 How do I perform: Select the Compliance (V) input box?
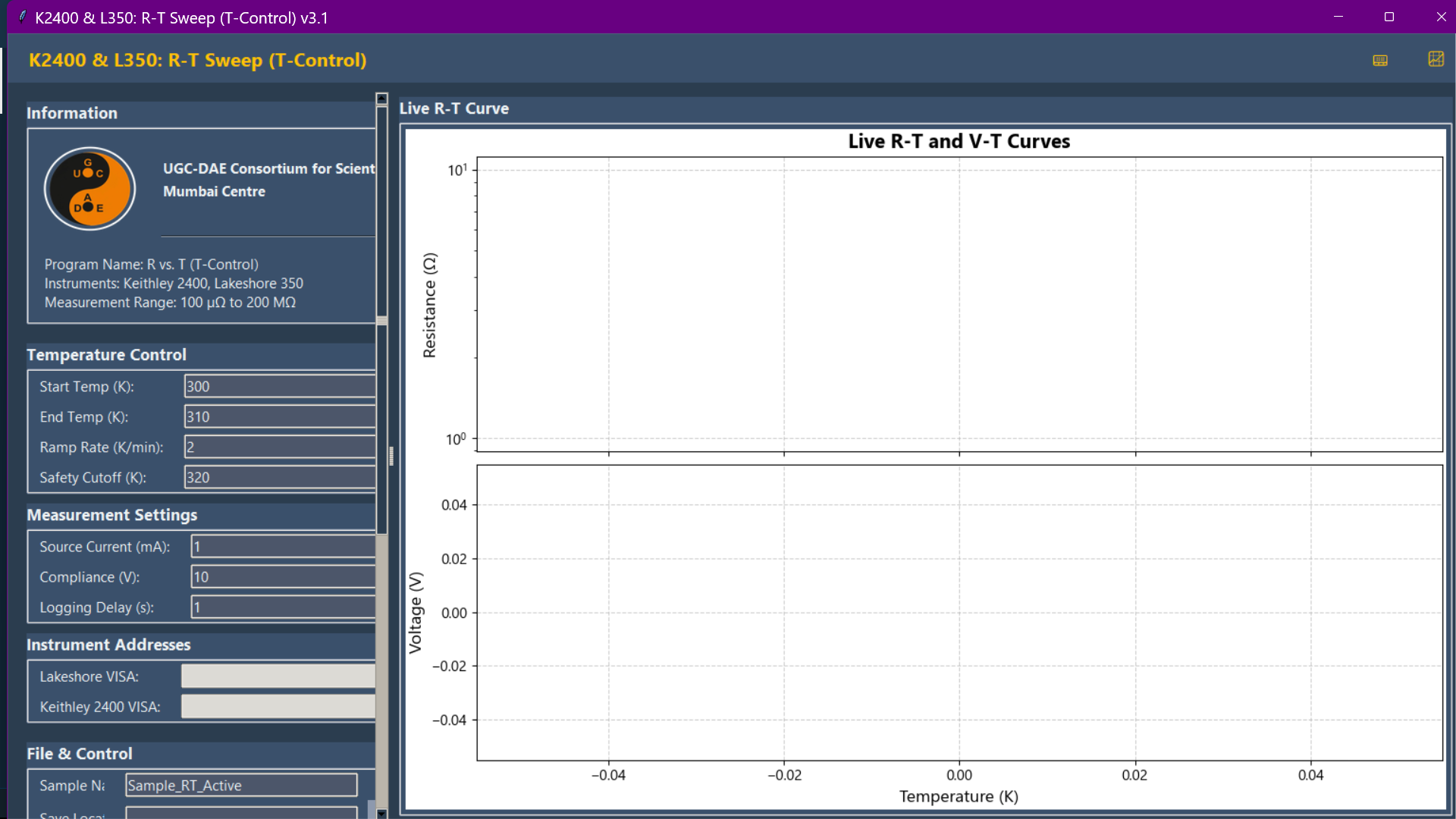click(x=283, y=577)
